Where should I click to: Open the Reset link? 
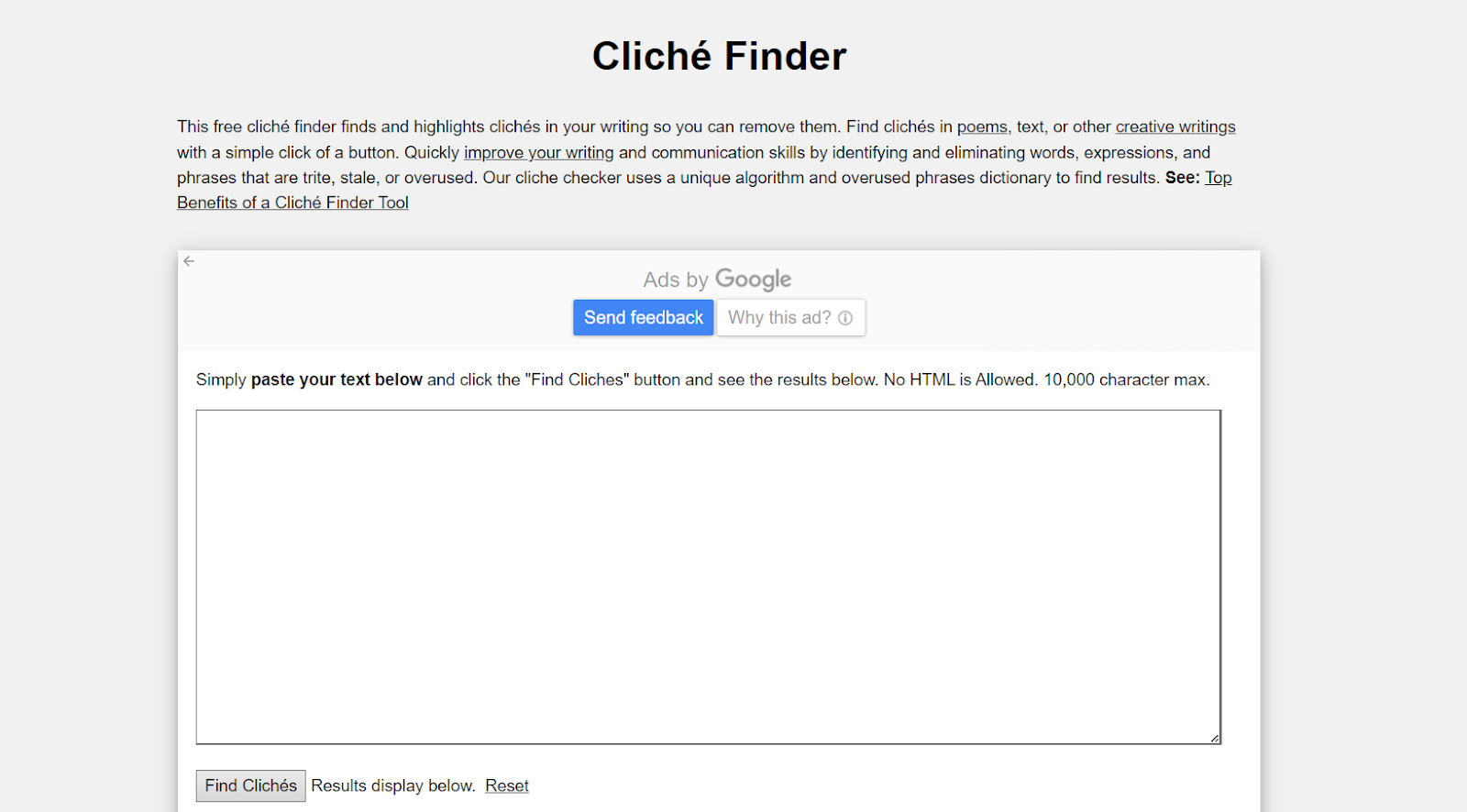click(x=507, y=785)
